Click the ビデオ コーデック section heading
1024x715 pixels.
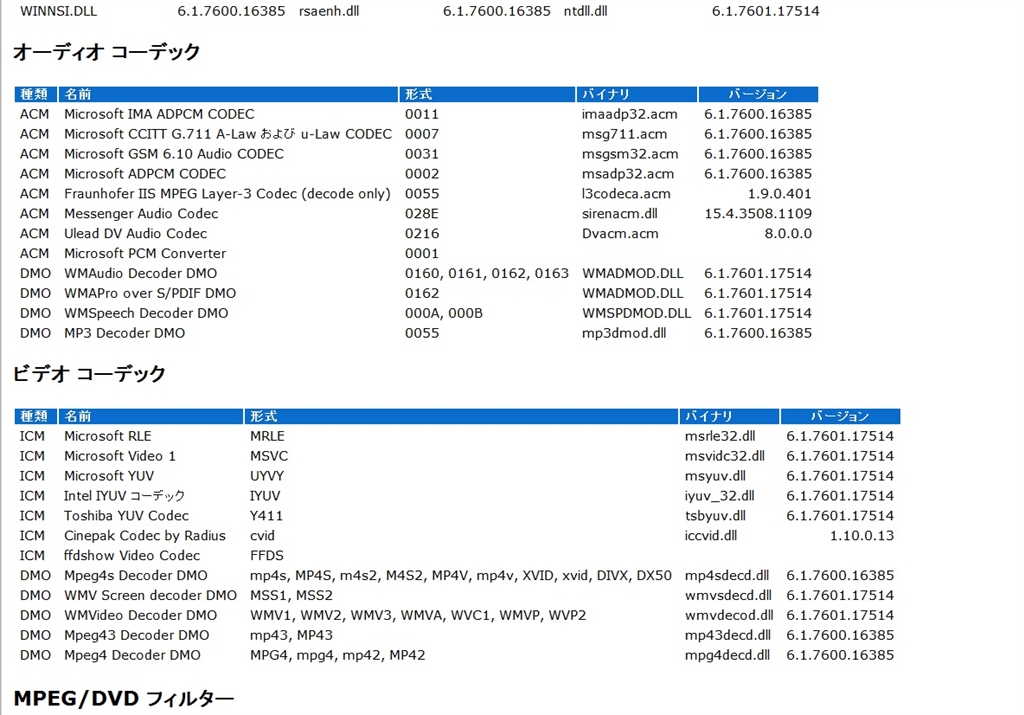pos(89,373)
